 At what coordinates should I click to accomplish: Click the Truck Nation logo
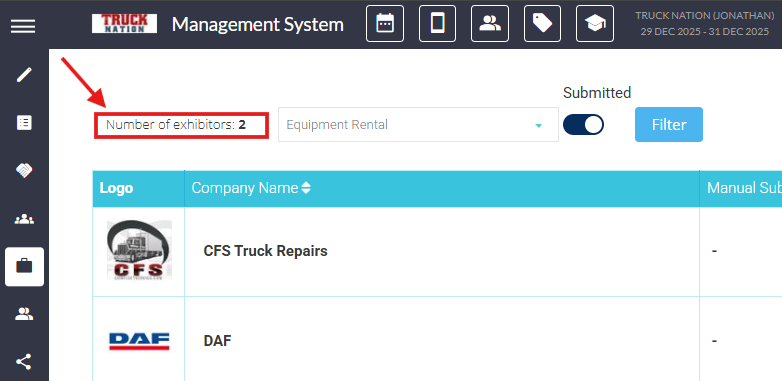pyautogui.click(x=124, y=23)
